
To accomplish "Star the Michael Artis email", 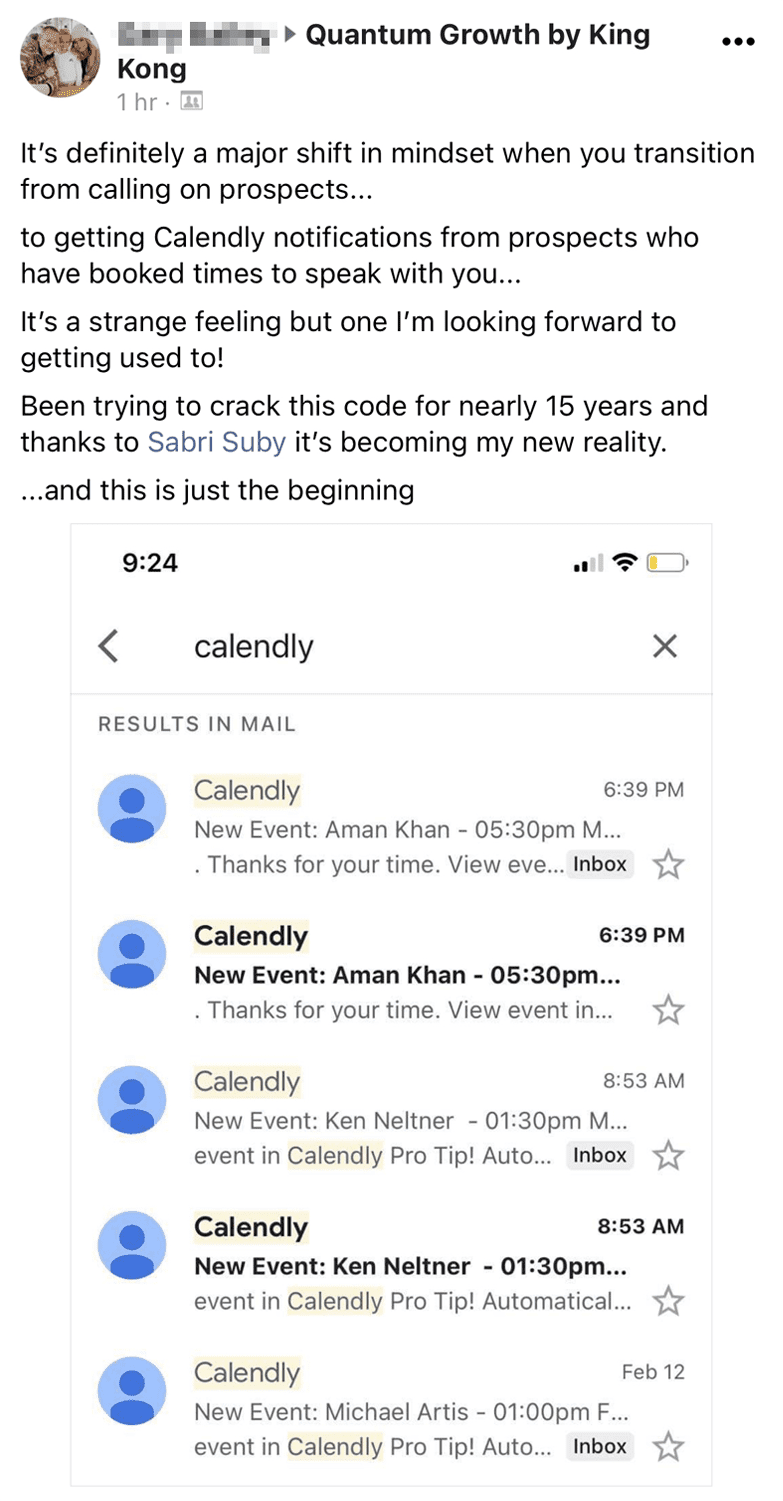I will coord(668,1446).
